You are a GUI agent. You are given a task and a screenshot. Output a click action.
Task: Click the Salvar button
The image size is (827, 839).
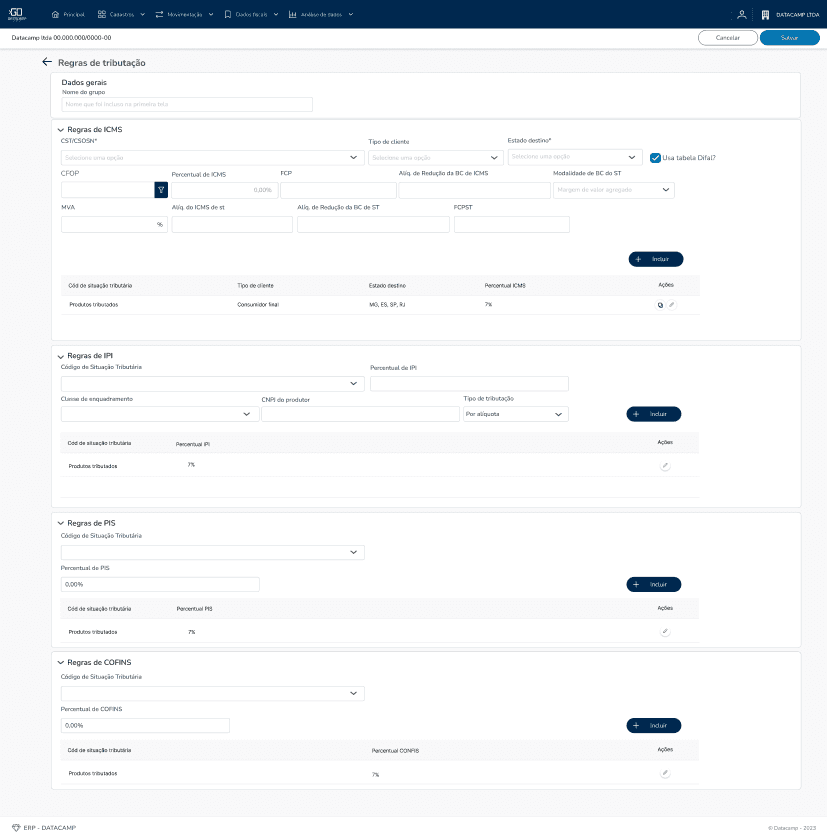790,38
